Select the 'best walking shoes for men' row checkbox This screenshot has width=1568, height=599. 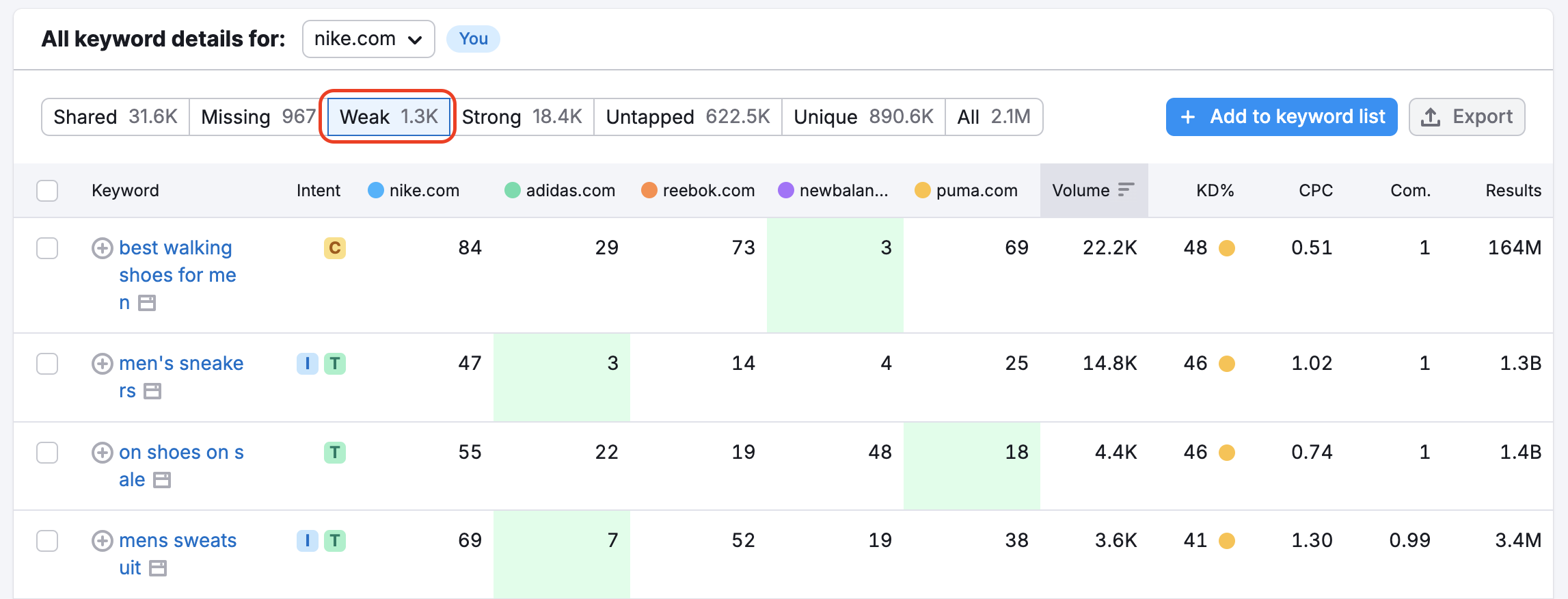point(47,248)
